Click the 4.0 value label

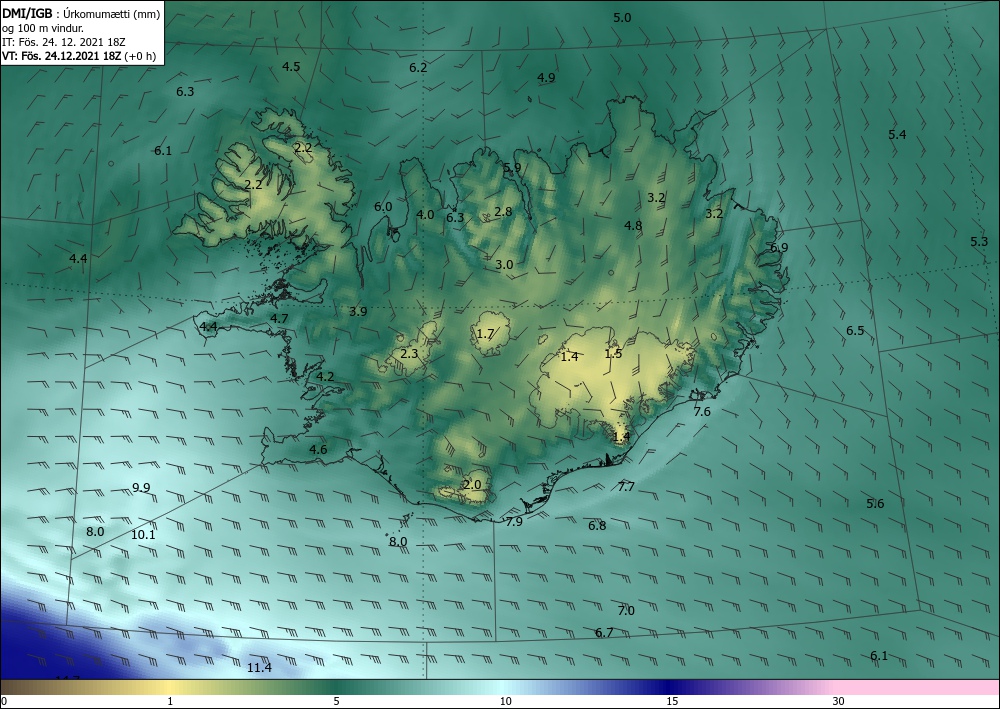(x=425, y=214)
